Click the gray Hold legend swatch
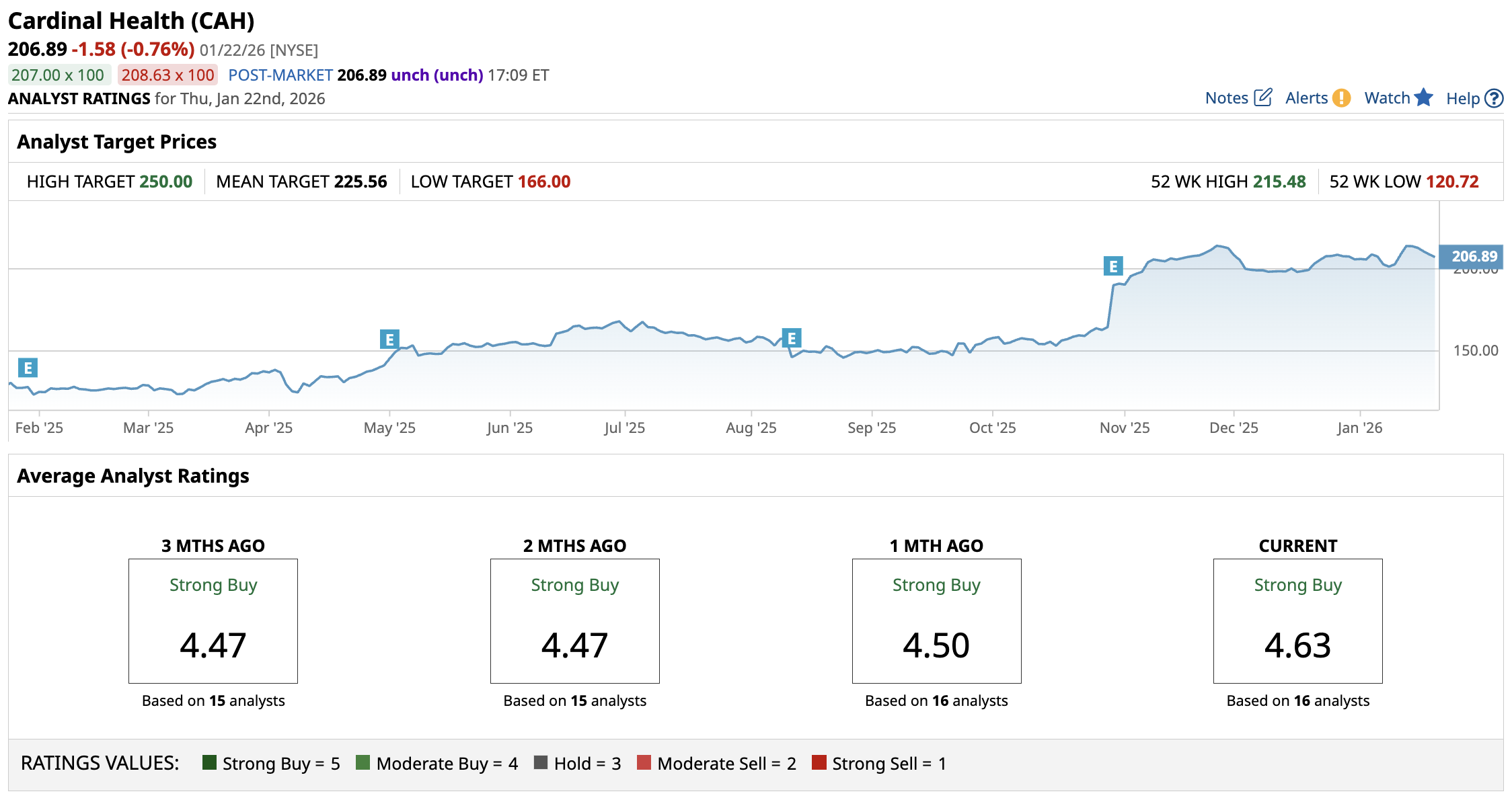This screenshot has height=804, width=1512. tap(540, 762)
